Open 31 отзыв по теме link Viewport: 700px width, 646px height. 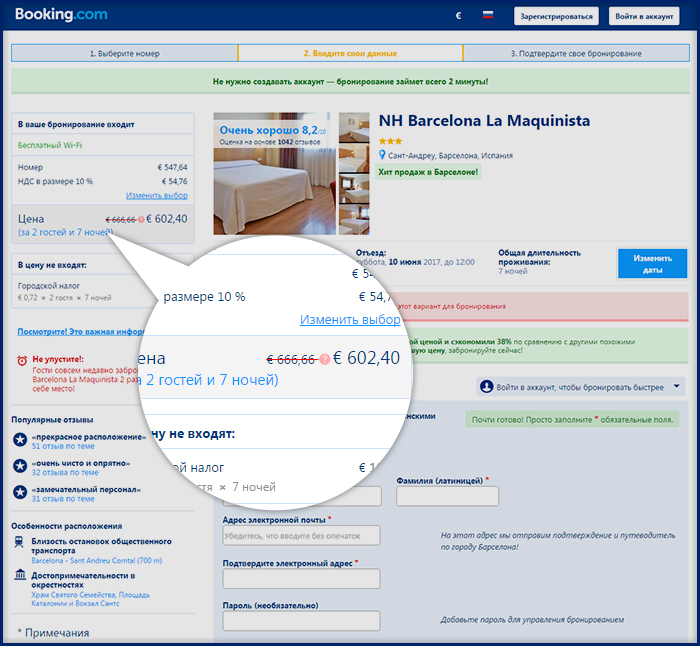click(x=63, y=499)
